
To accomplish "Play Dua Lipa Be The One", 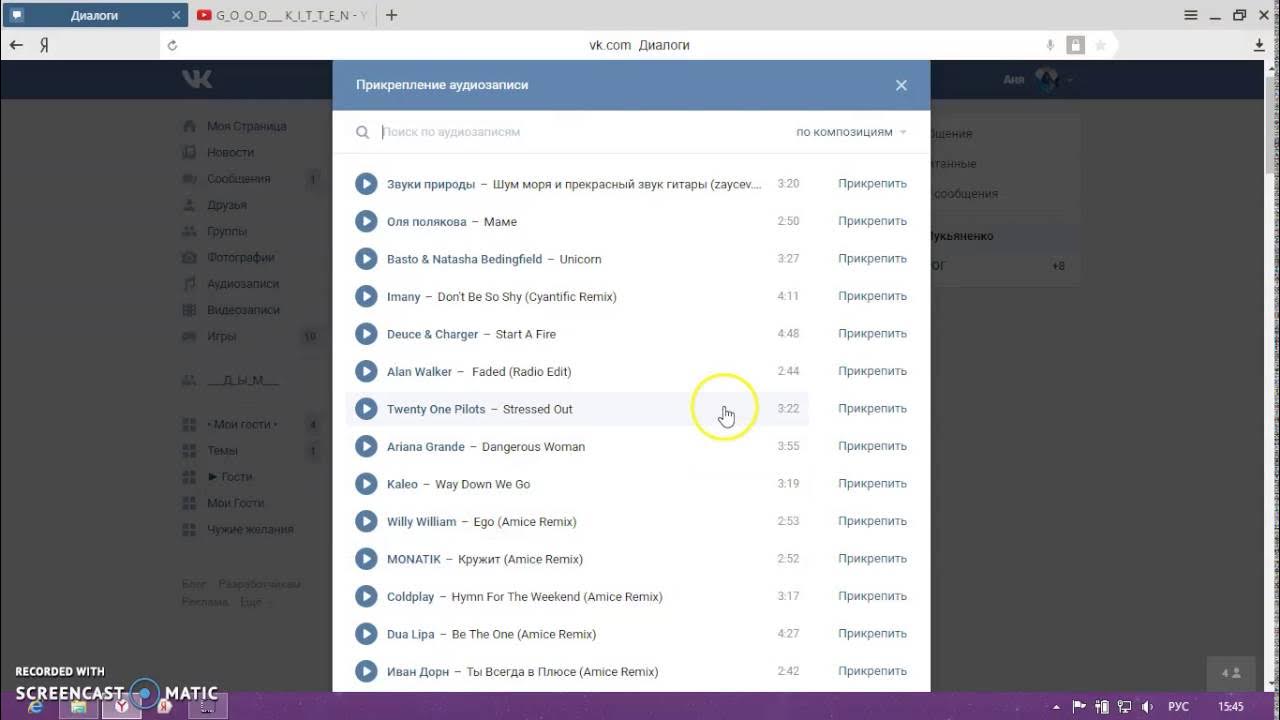I will [x=366, y=634].
